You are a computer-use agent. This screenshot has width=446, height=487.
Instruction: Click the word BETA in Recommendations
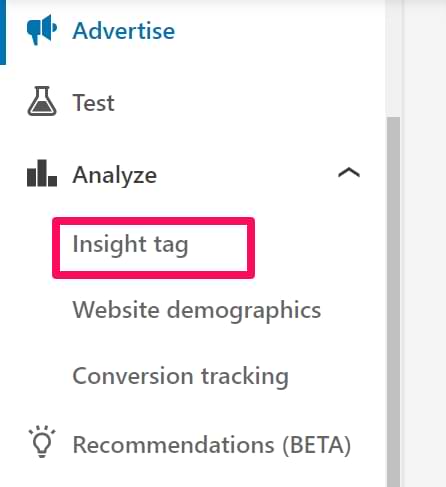tap(317, 445)
